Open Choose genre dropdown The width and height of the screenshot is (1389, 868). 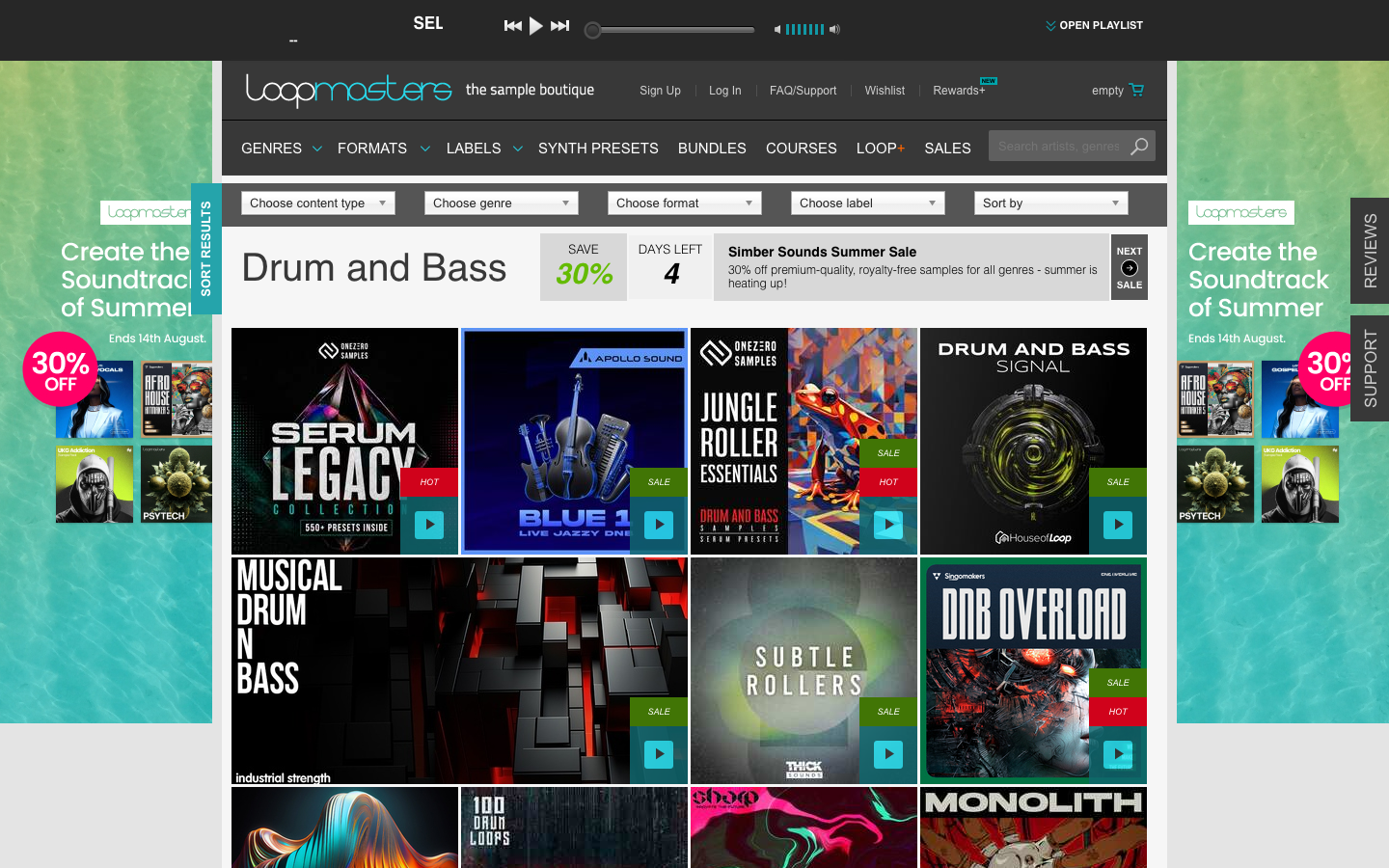502,203
